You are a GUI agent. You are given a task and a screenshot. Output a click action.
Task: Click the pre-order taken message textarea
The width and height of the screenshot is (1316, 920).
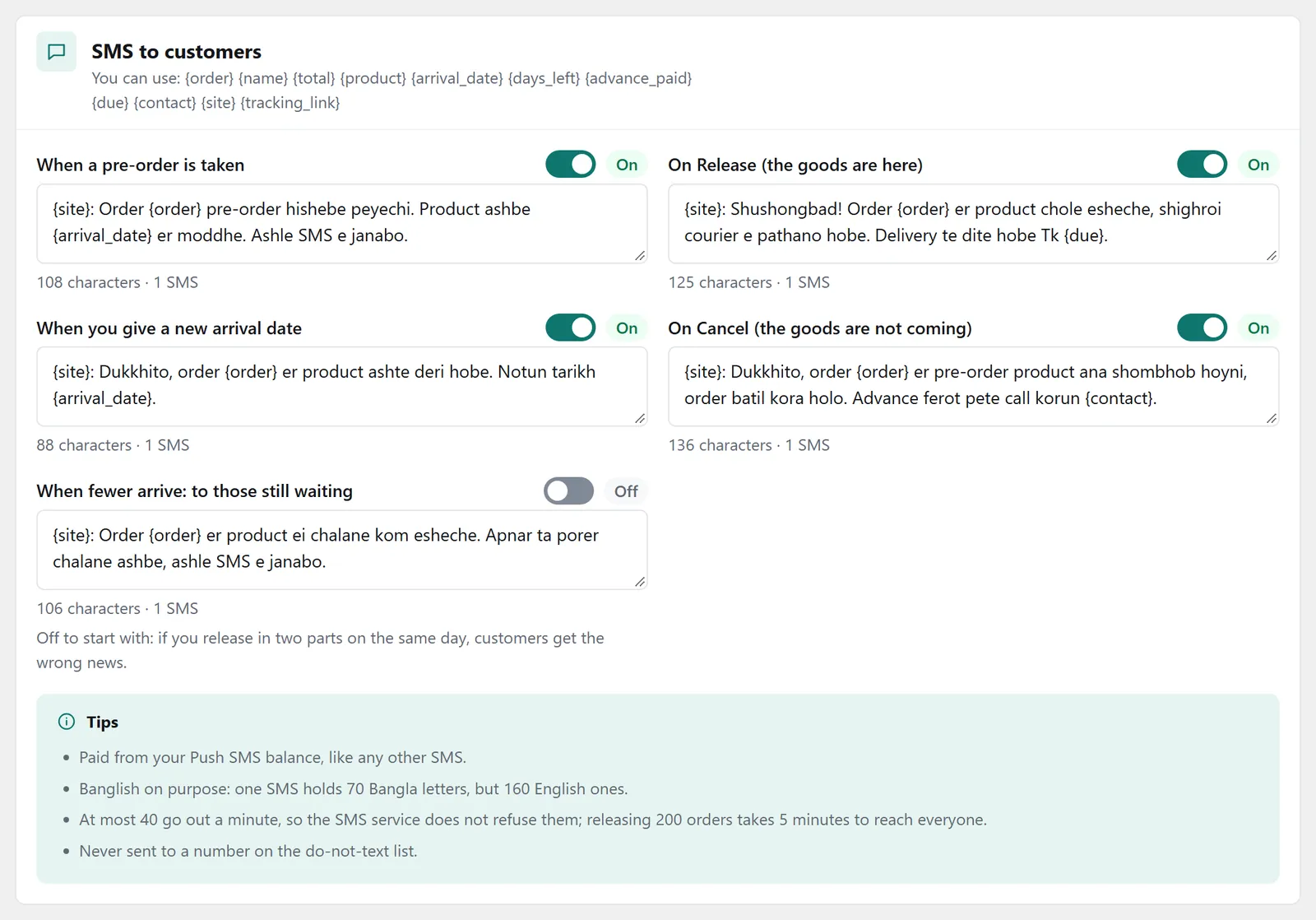[x=342, y=224]
